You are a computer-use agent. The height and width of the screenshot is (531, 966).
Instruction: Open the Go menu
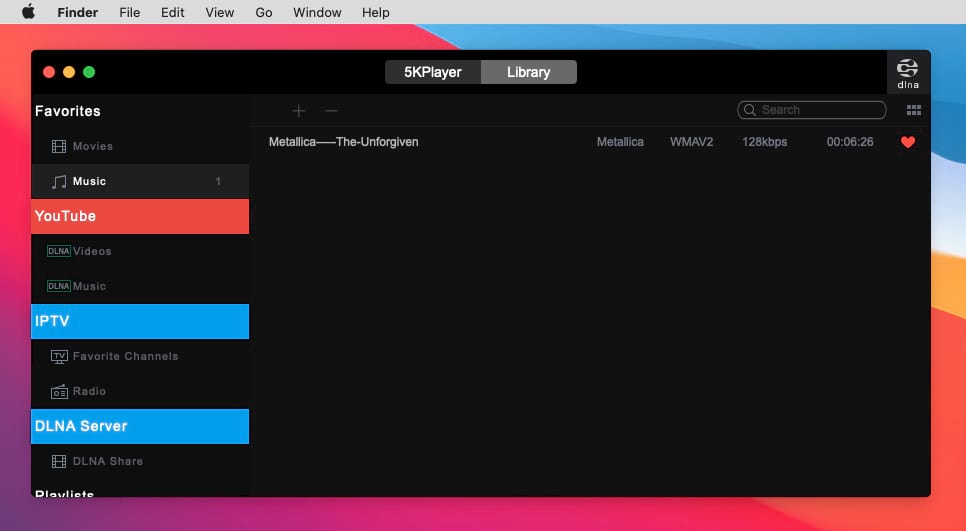pos(264,12)
